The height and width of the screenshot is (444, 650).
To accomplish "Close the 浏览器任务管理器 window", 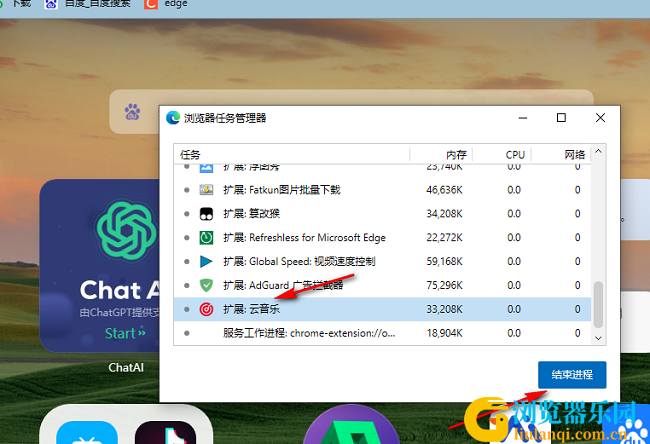I will [x=600, y=118].
